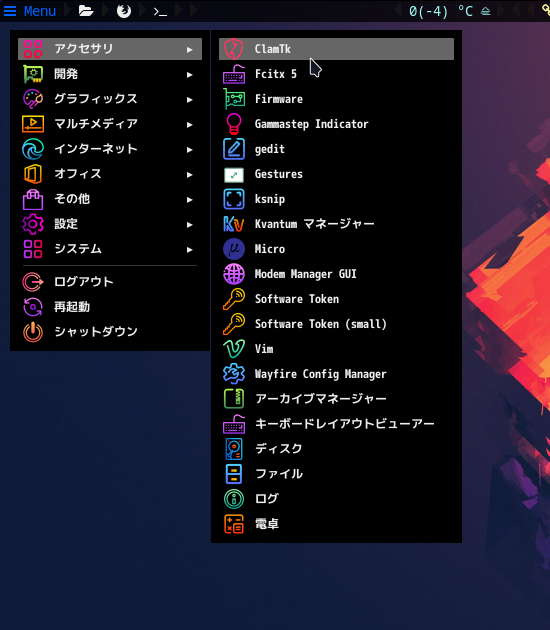Click the Kvantum マネージャー text
Viewport: 550px width, 630px height.
(x=315, y=224)
